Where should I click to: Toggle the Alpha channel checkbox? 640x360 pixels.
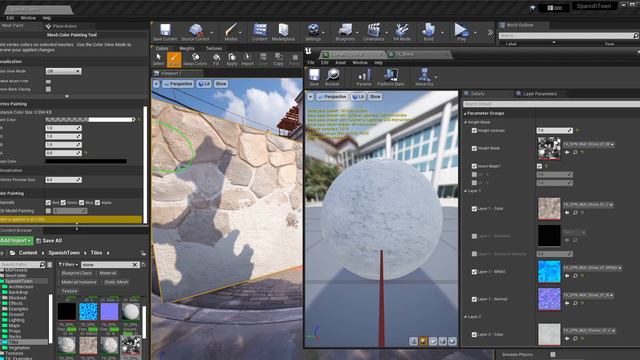pyautogui.click(x=98, y=202)
